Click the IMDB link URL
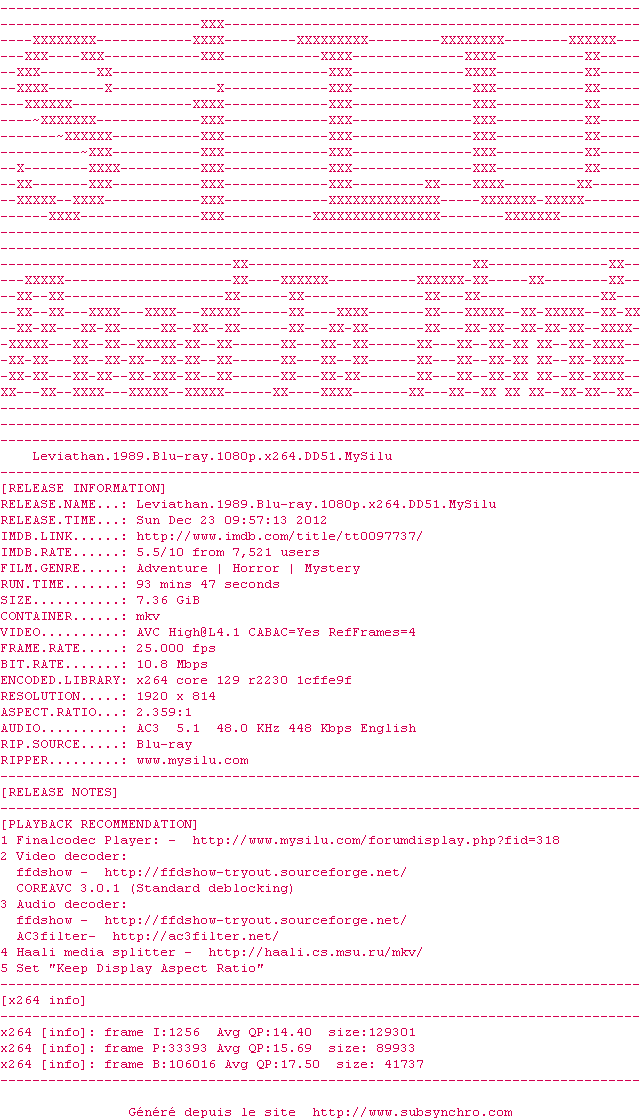640x1120 pixels. pos(279,536)
